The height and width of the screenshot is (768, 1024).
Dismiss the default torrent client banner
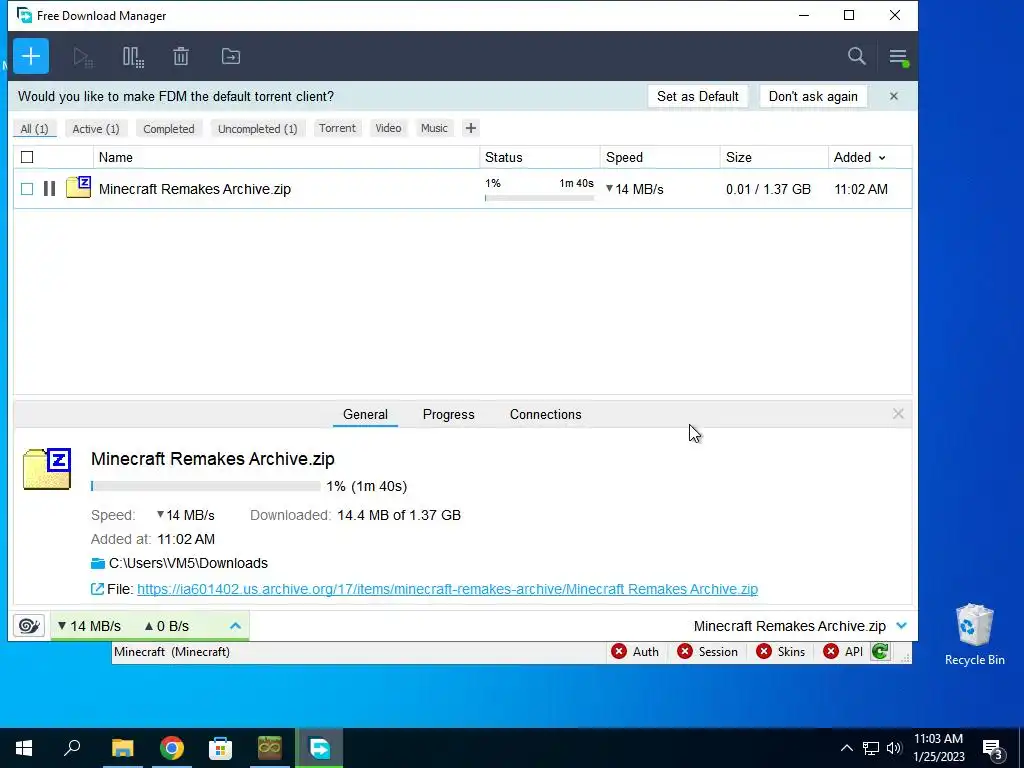coord(893,96)
